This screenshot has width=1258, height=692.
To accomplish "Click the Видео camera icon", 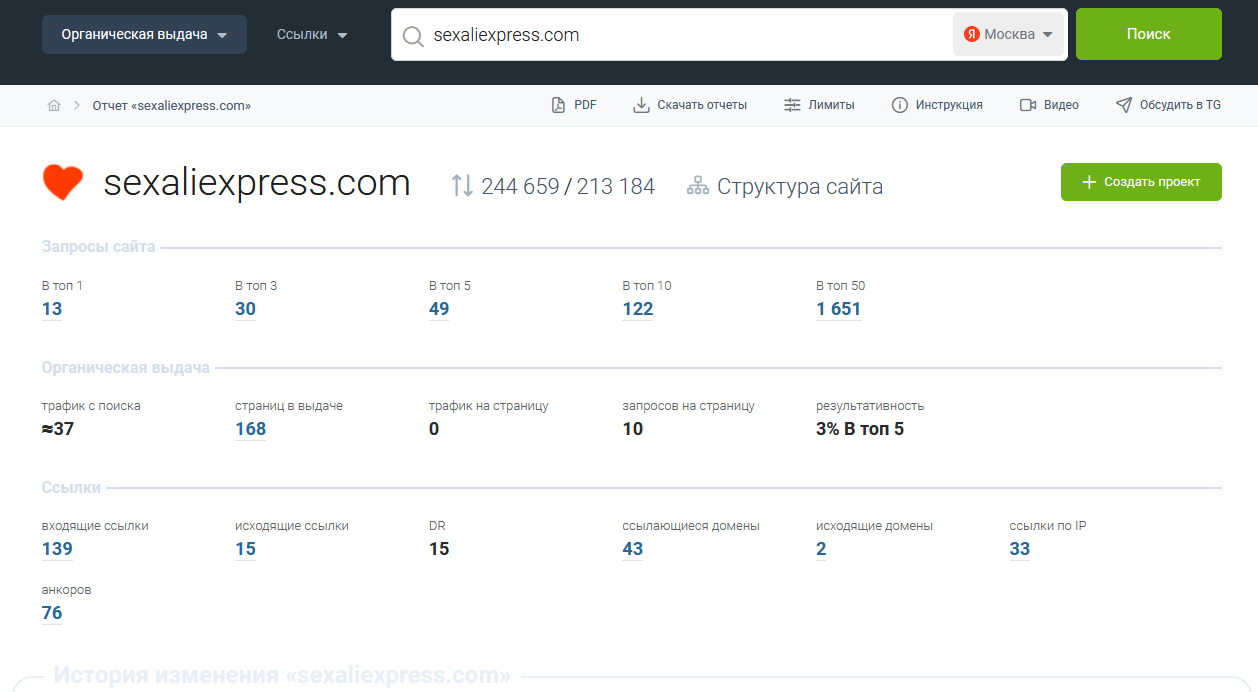I will [x=1027, y=105].
